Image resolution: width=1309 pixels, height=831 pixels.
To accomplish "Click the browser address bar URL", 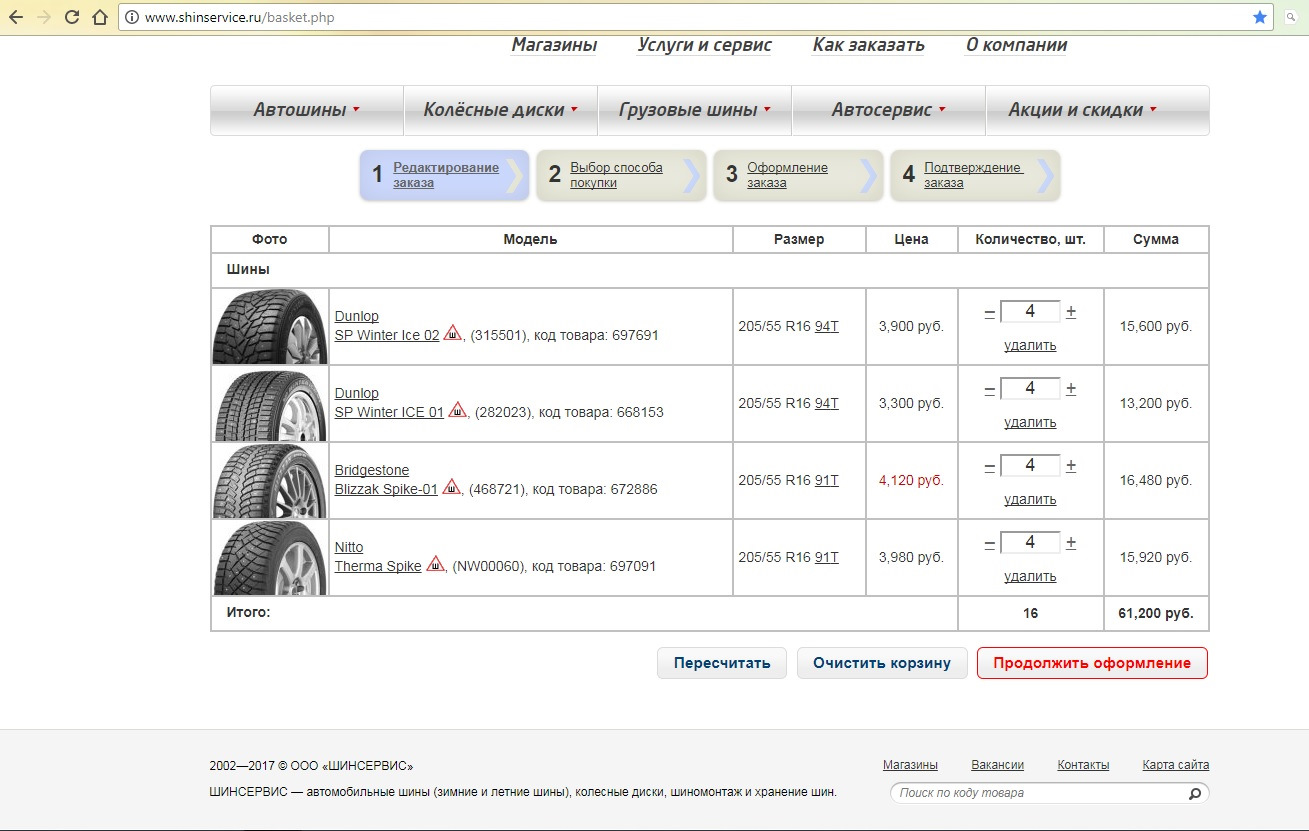I will click(x=239, y=17).
